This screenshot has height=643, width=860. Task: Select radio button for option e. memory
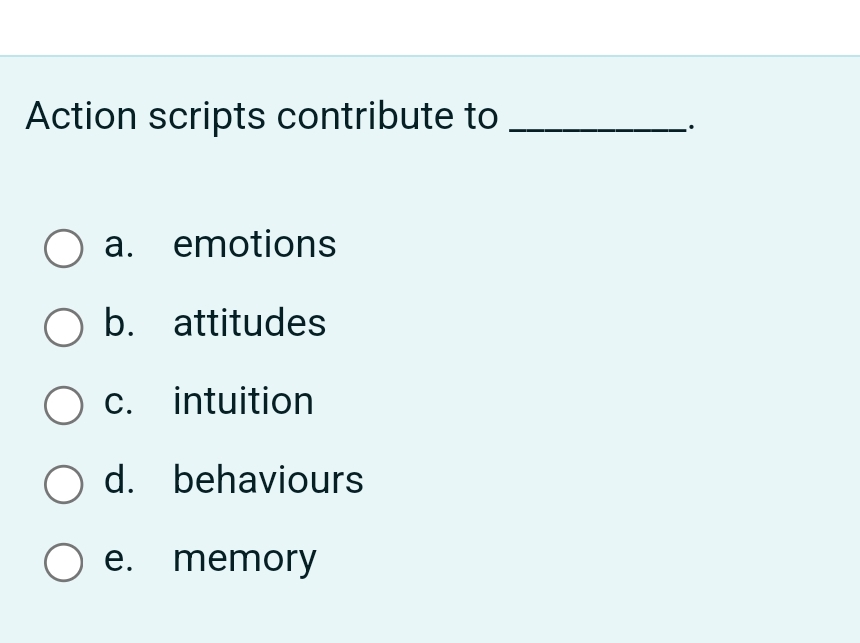[x=63, y=562]
